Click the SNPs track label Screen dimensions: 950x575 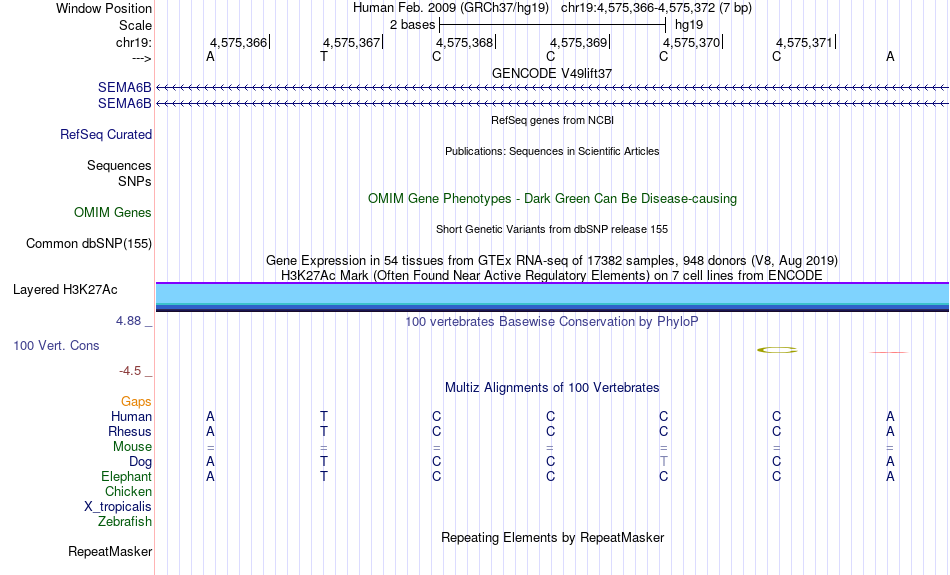pos(135,181)
